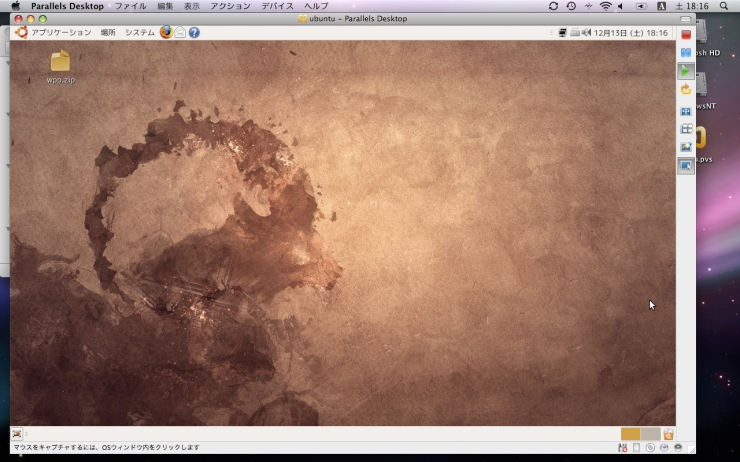Viewport: 740px width, 462px height.
Task: Open the Parallels Desktop application menu
Action: [67, 6]
